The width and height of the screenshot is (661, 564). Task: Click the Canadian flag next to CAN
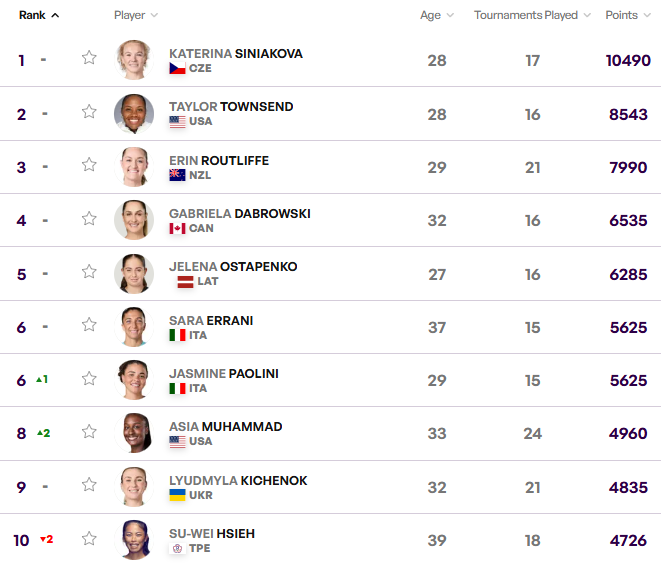(x=177, y=229)
